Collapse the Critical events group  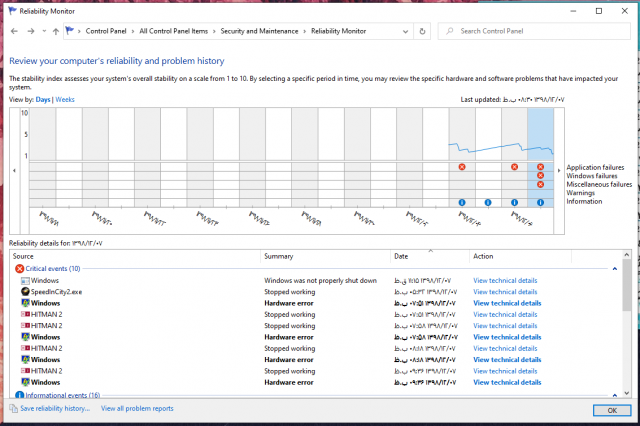613,268
